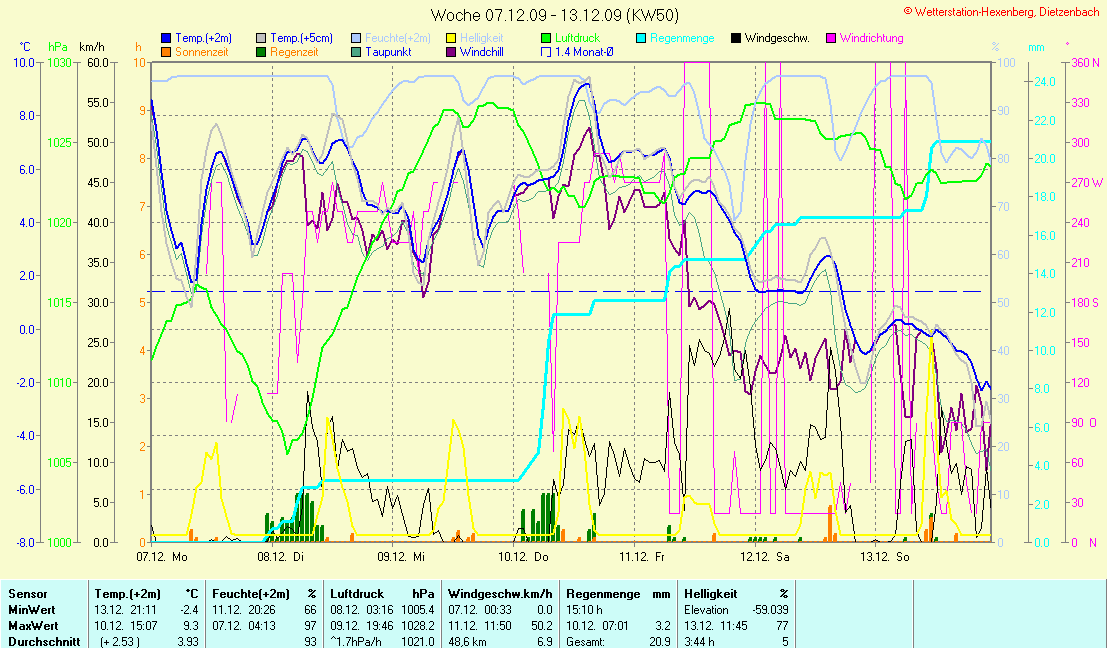Click the green Luftdruck legend square
This screenshot has width=1107, height=648.
click(546, 38)
